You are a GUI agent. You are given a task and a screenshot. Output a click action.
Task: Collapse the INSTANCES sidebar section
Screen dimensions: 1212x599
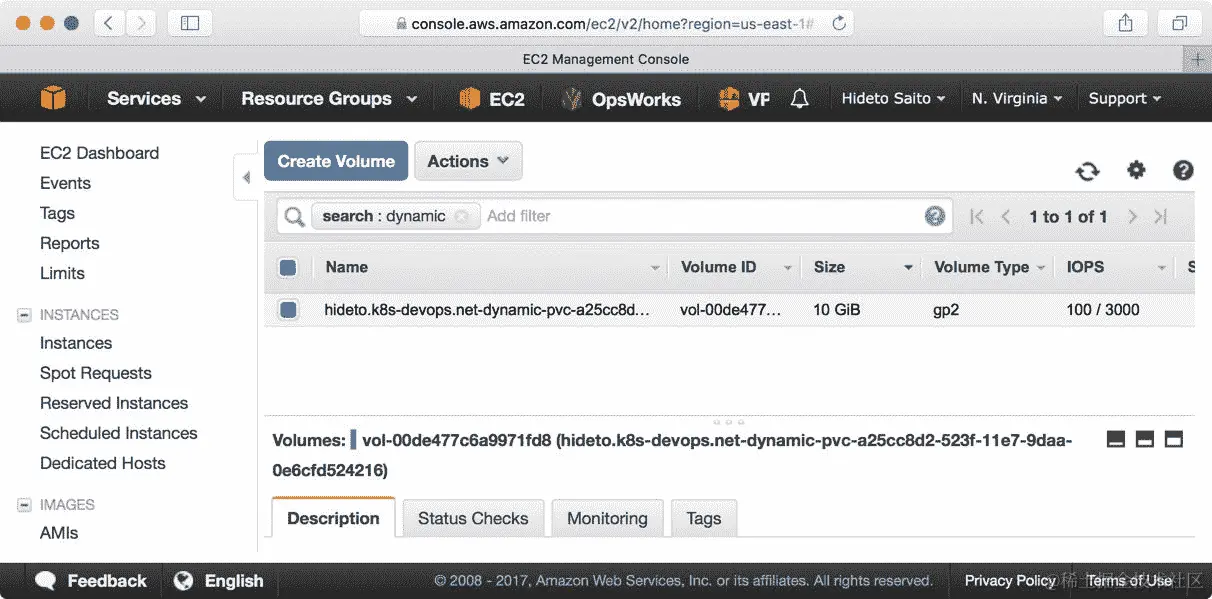(24, 315)
